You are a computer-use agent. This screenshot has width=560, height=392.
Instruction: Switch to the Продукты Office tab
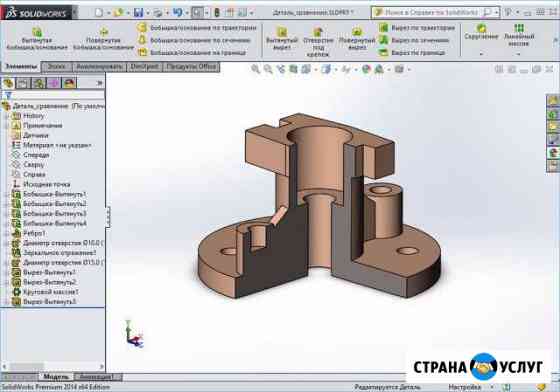click(x=191, y=67)
